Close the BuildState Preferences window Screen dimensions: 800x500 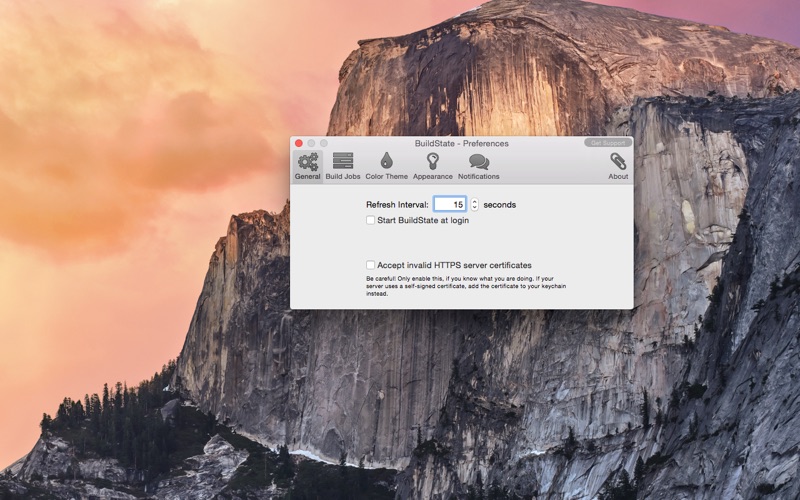click(299, 143)
